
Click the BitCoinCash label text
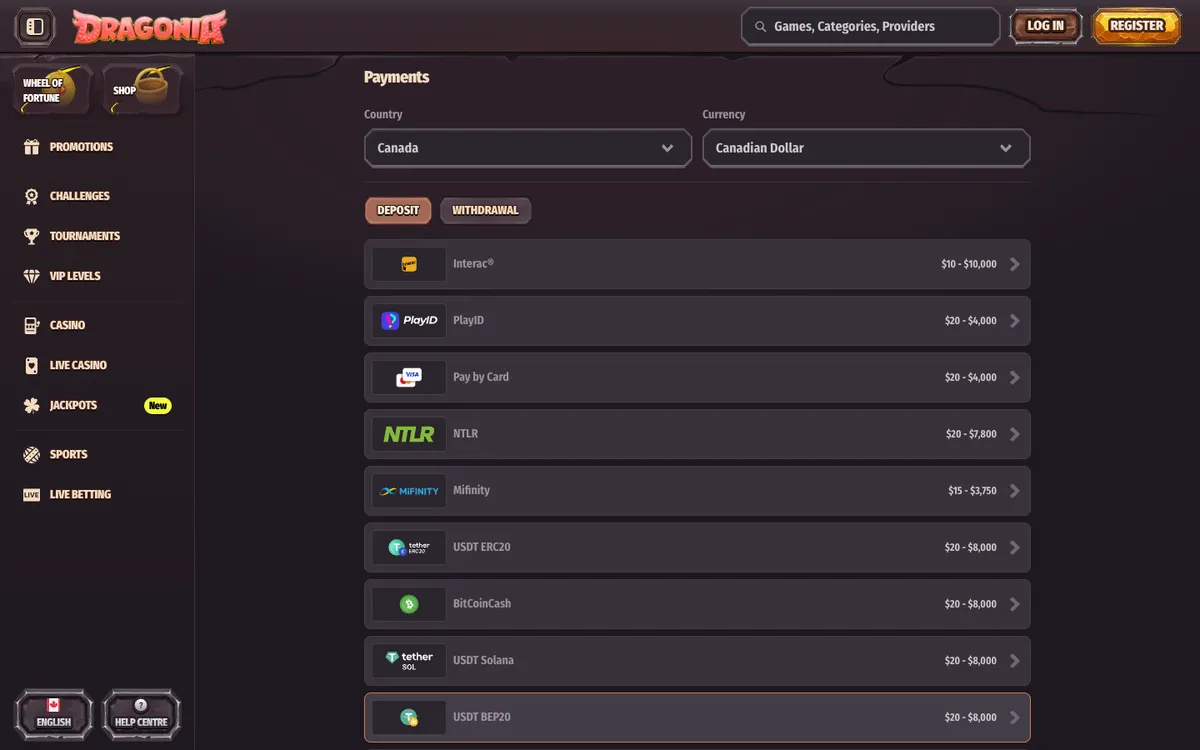tap(482, 604)
